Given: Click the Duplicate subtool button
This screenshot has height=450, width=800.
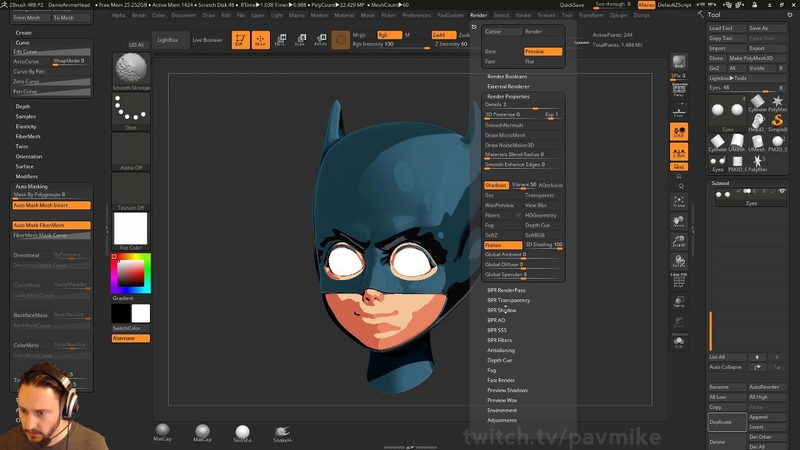Looking at the screenshot, I should pos(727,422).
